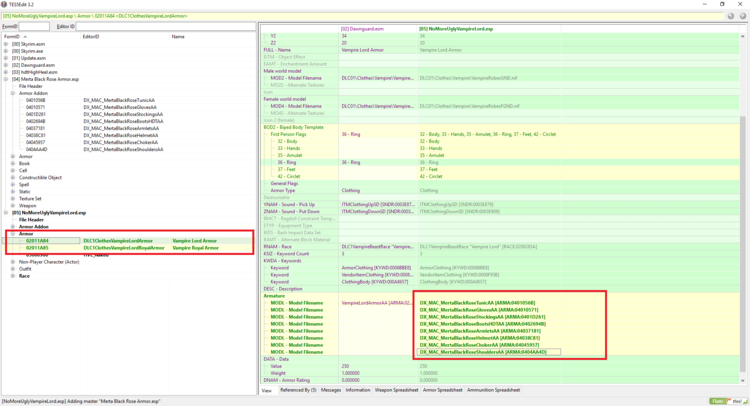
Task: Click the TES5Edit app icon in title bar
Action: [4, 4]
